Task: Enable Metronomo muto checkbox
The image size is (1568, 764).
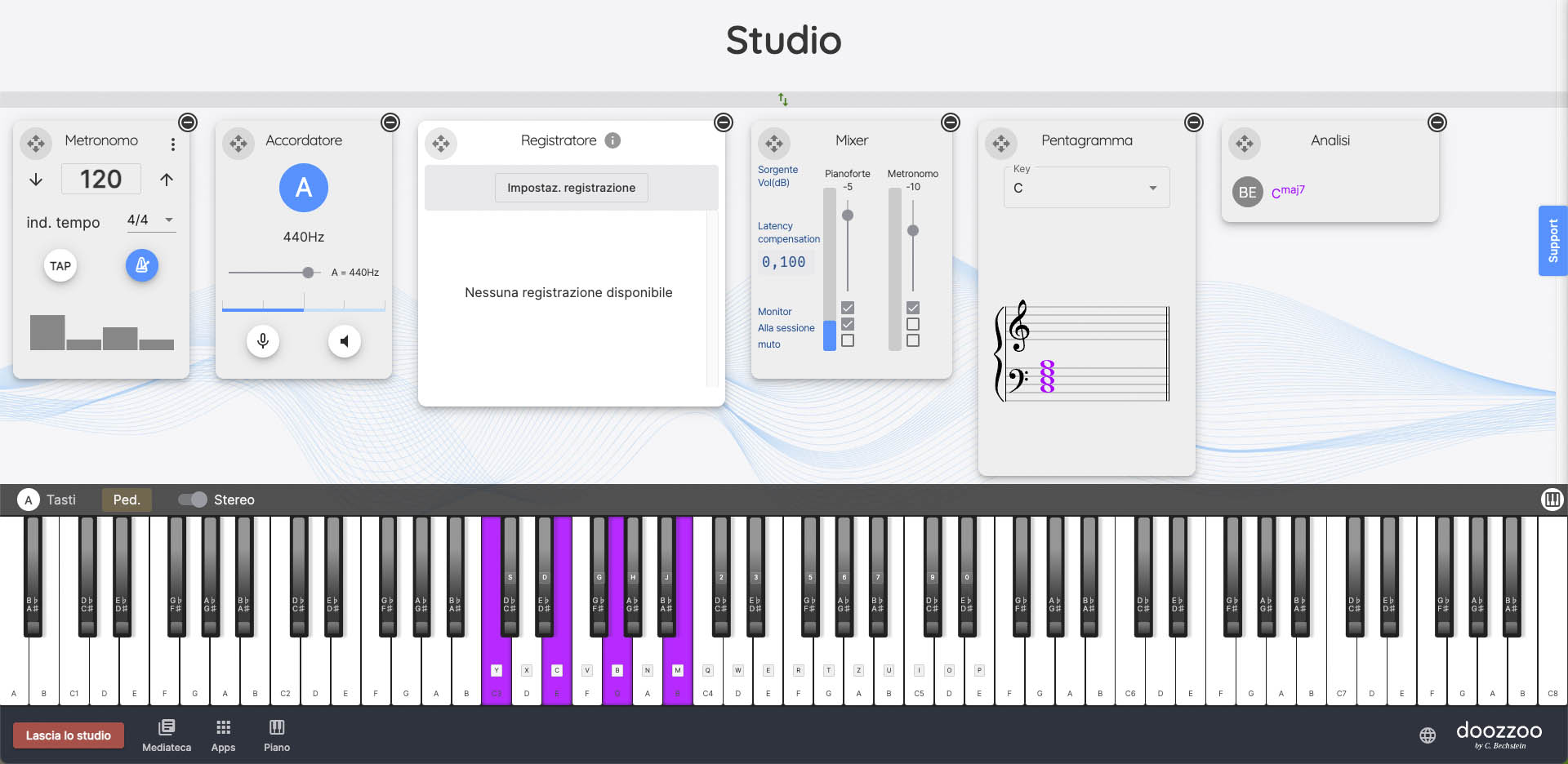Action: coord(913,340)
